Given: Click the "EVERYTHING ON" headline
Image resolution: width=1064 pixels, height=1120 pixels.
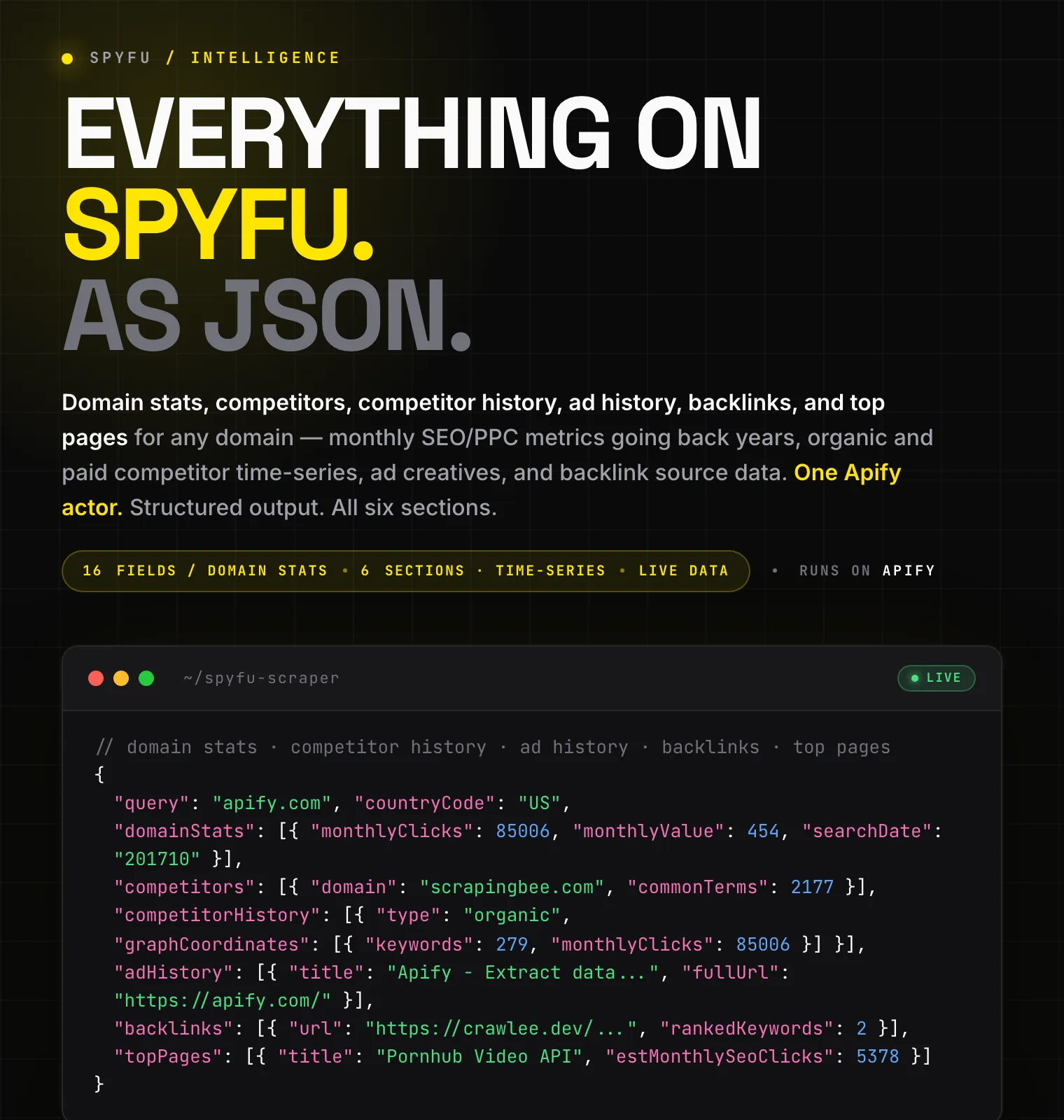Looking at the screenshot, I should tap(413, 133).
